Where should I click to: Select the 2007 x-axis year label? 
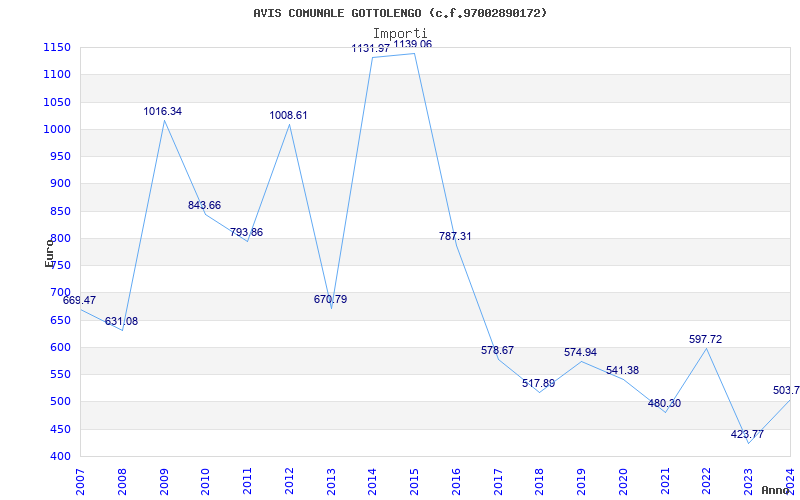tap(80, 482)
